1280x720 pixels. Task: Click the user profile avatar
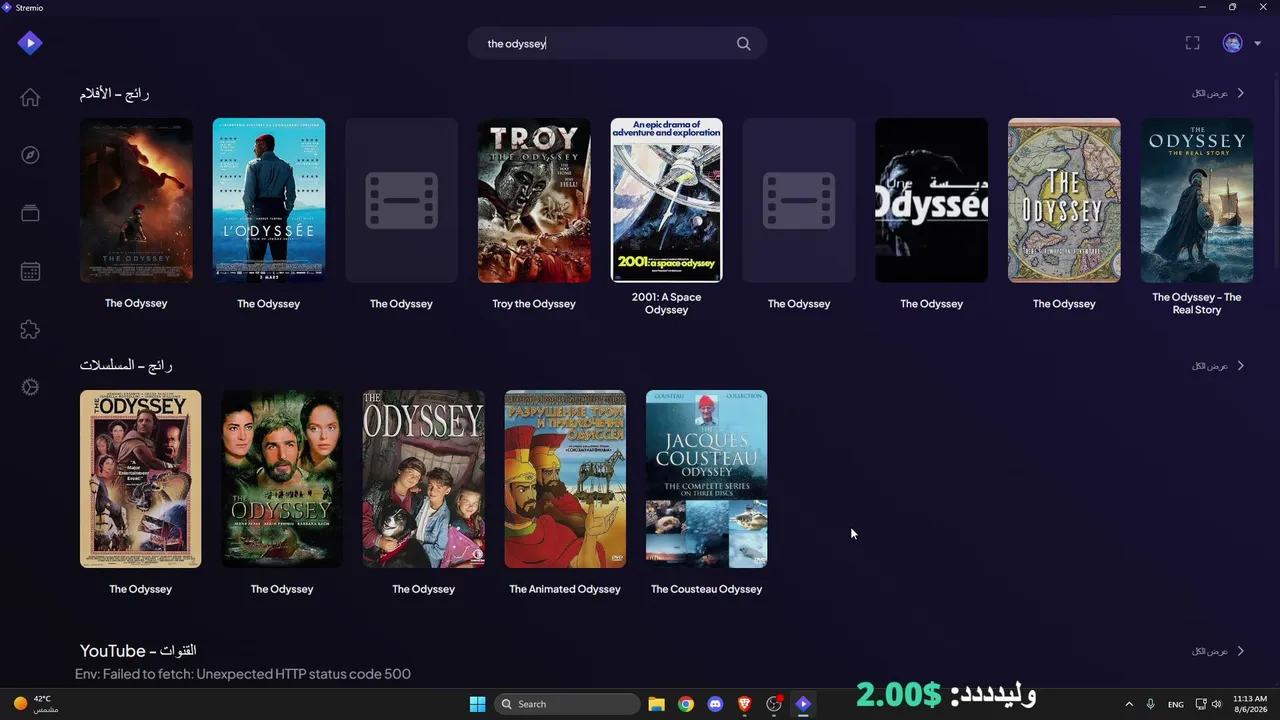1232,43
